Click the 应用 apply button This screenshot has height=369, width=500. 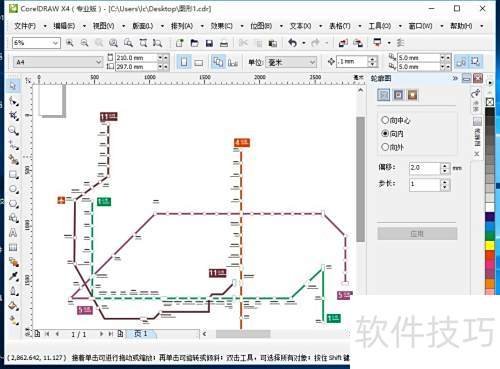pyautogui.click(x=417, y=234)
